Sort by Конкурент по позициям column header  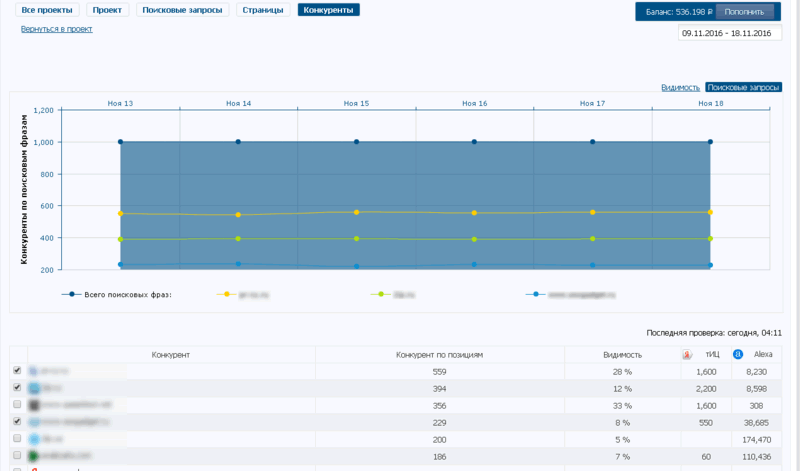[x=439, y=355]
